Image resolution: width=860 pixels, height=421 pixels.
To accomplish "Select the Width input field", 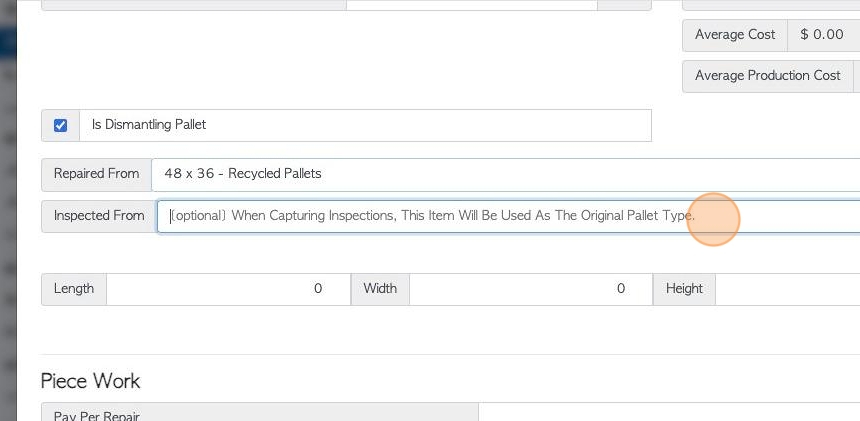I will click(x=531, y=289).
